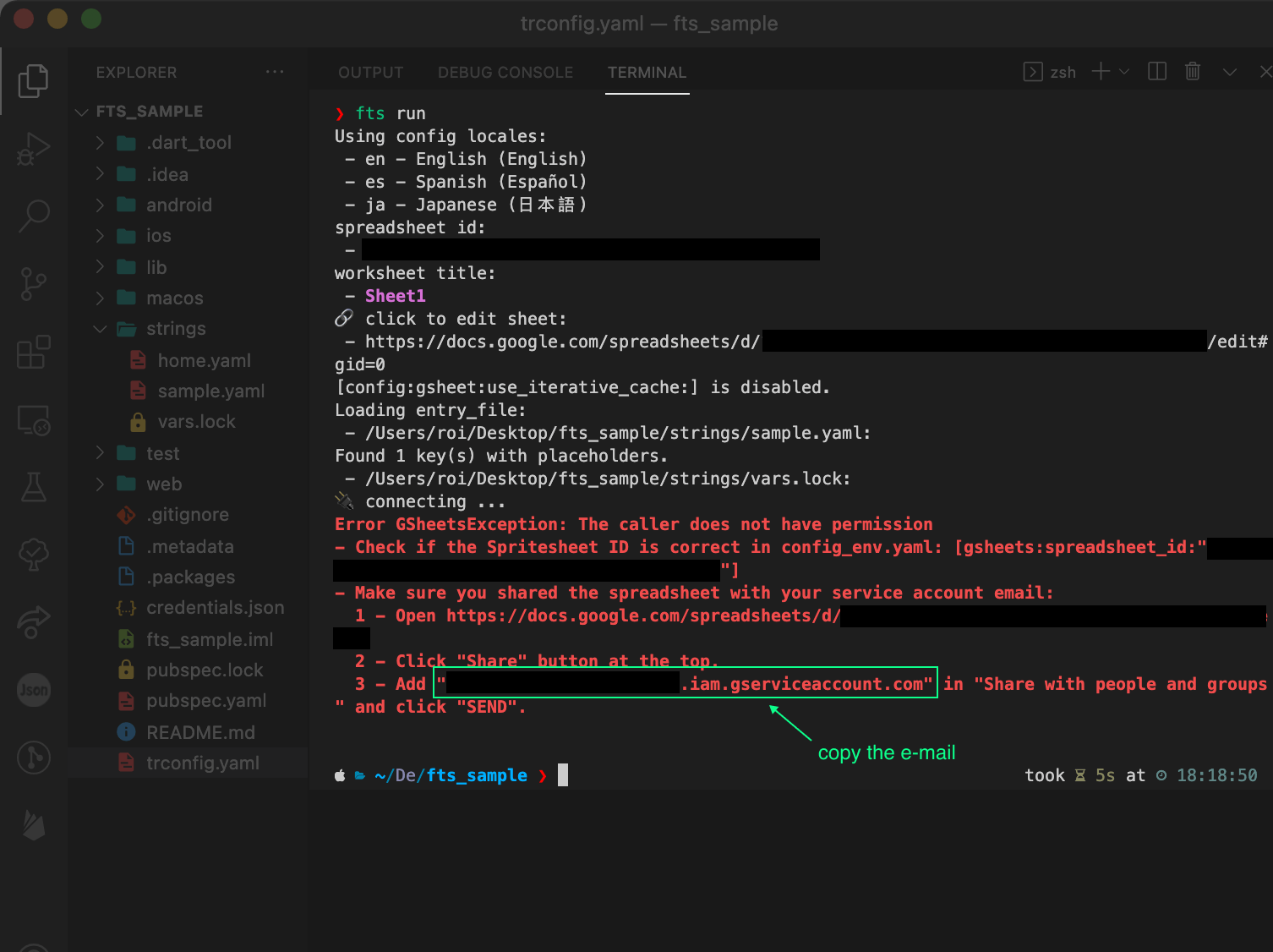Open pubspec.yaml in the explorer
1273x952 pixels.
[x=205, y=701]
